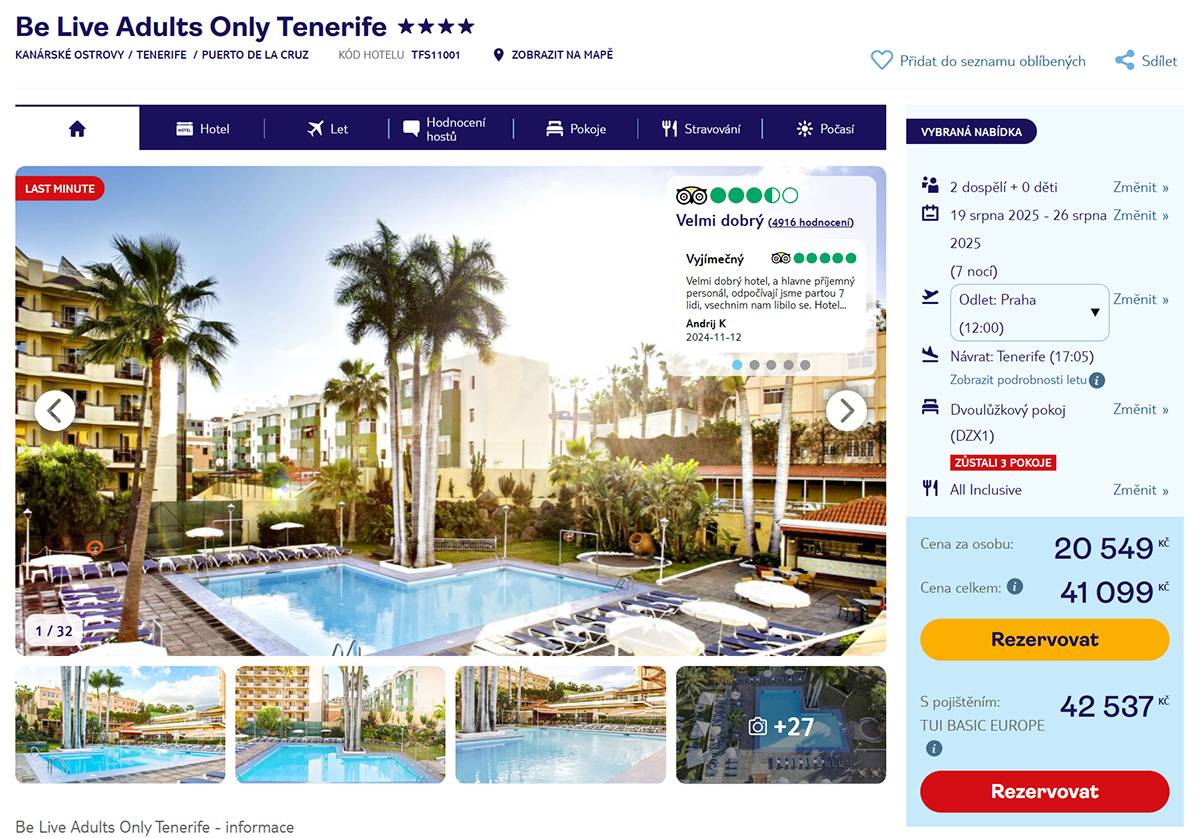Click info icon next to Cena celkem
The height and width of the screenshot is (838, 1201).
(1015, 587)
